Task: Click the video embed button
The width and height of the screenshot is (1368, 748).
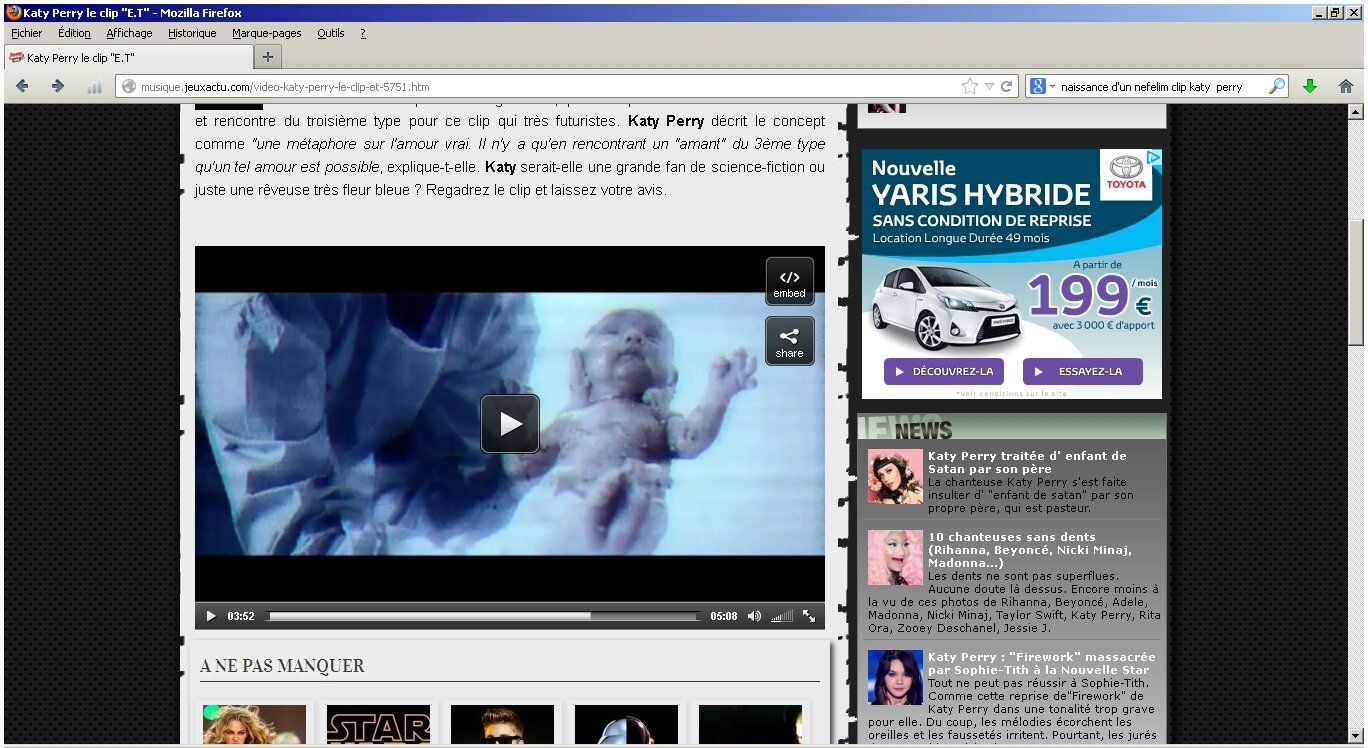Action: coord(789,282)
